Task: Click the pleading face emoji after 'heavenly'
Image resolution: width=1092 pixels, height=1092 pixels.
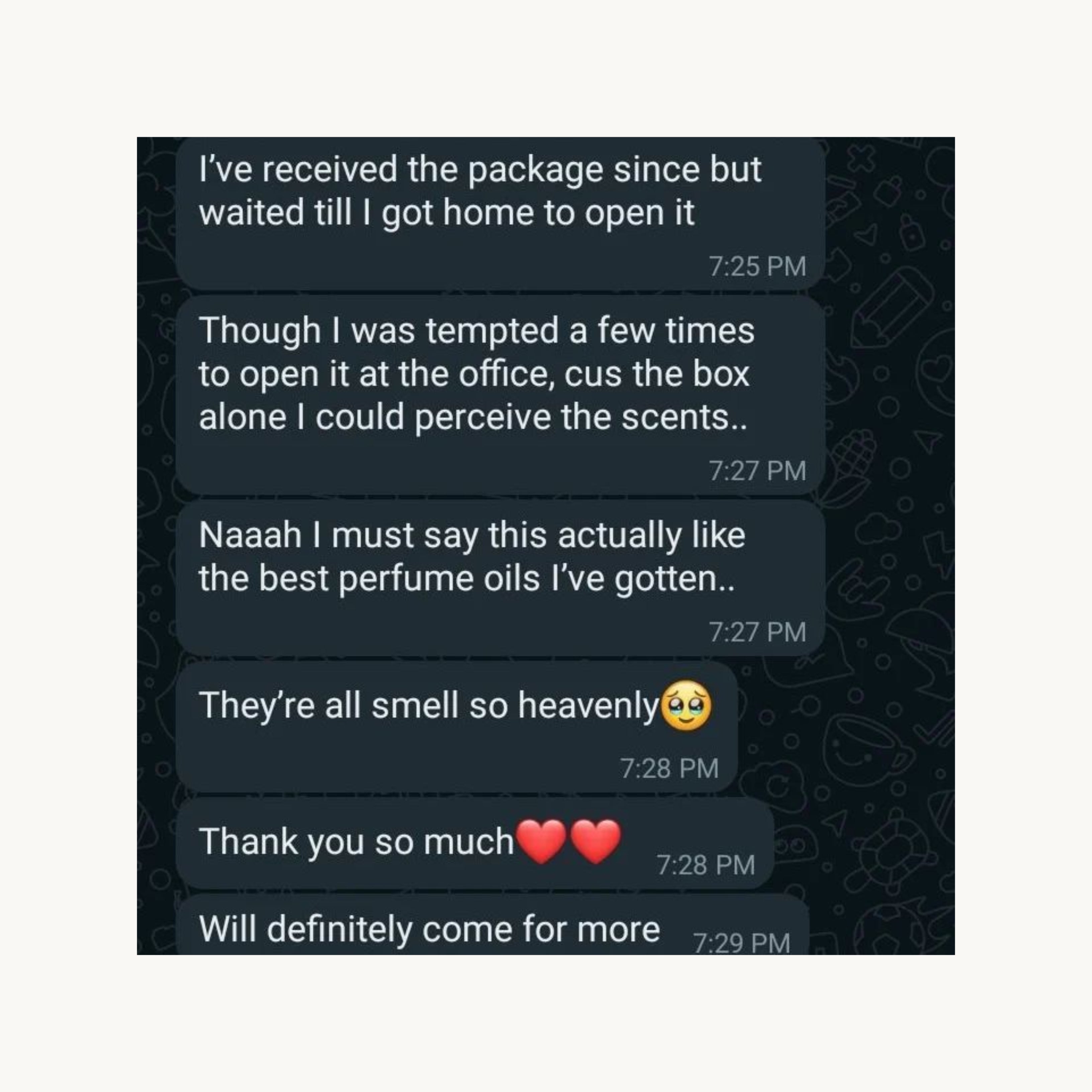Action: (687, 706)
